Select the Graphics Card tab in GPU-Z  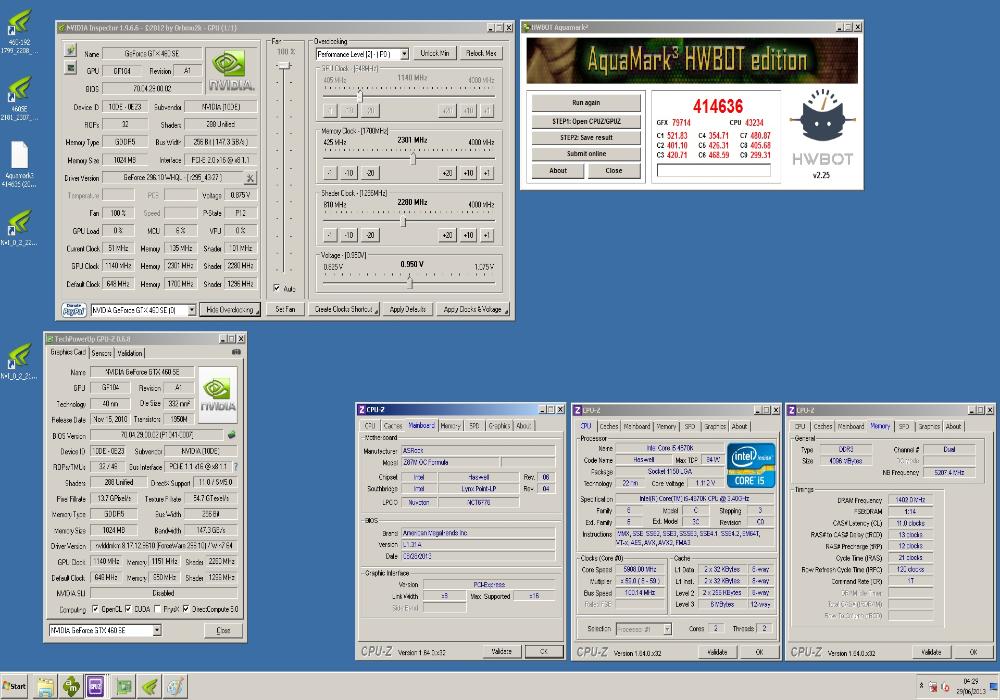click(x=68, y=353)
